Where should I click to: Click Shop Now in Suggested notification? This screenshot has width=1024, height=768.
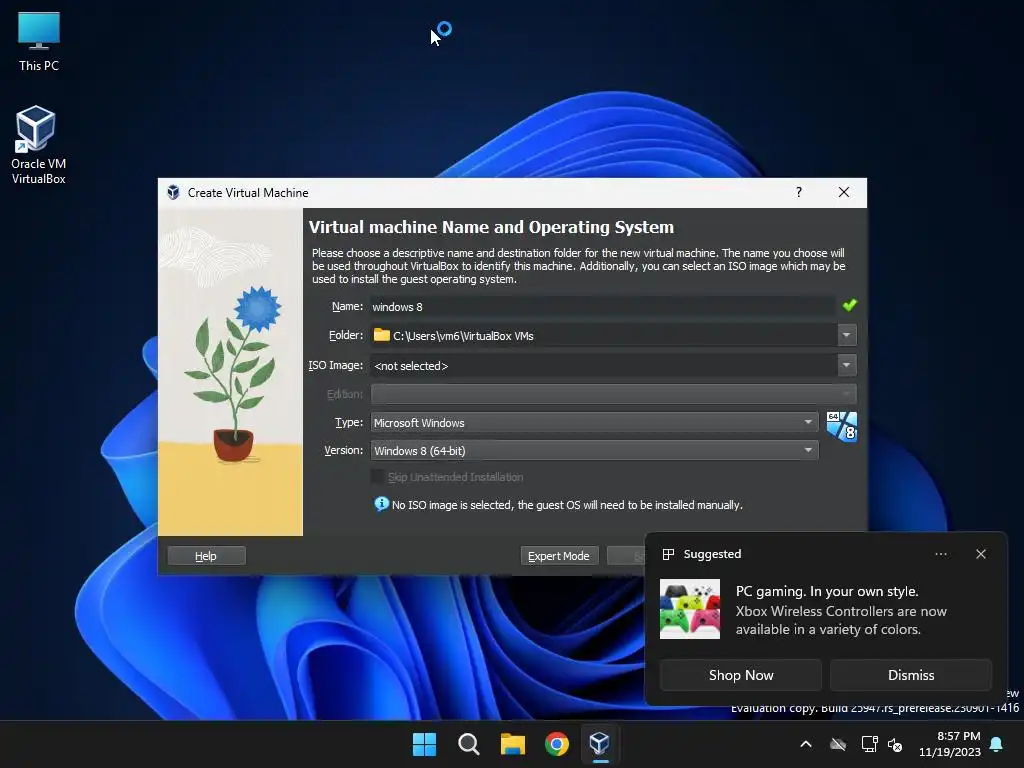(x=741, y=675)
